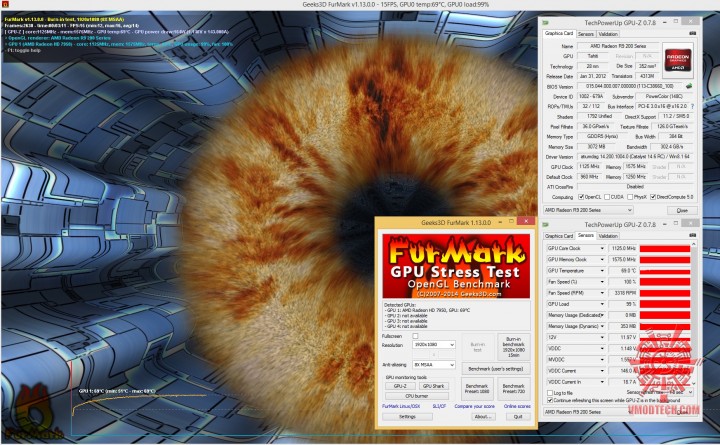
Task: Enable the Log to file checkbox
Action: pos(550,393)
